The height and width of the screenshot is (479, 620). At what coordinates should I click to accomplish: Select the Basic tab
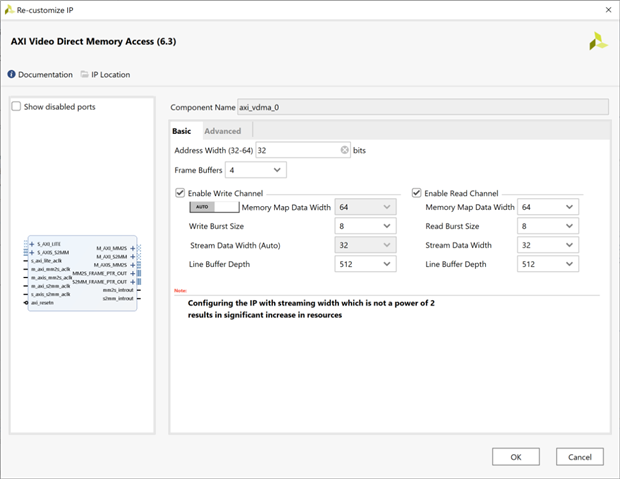click(182, 131)
